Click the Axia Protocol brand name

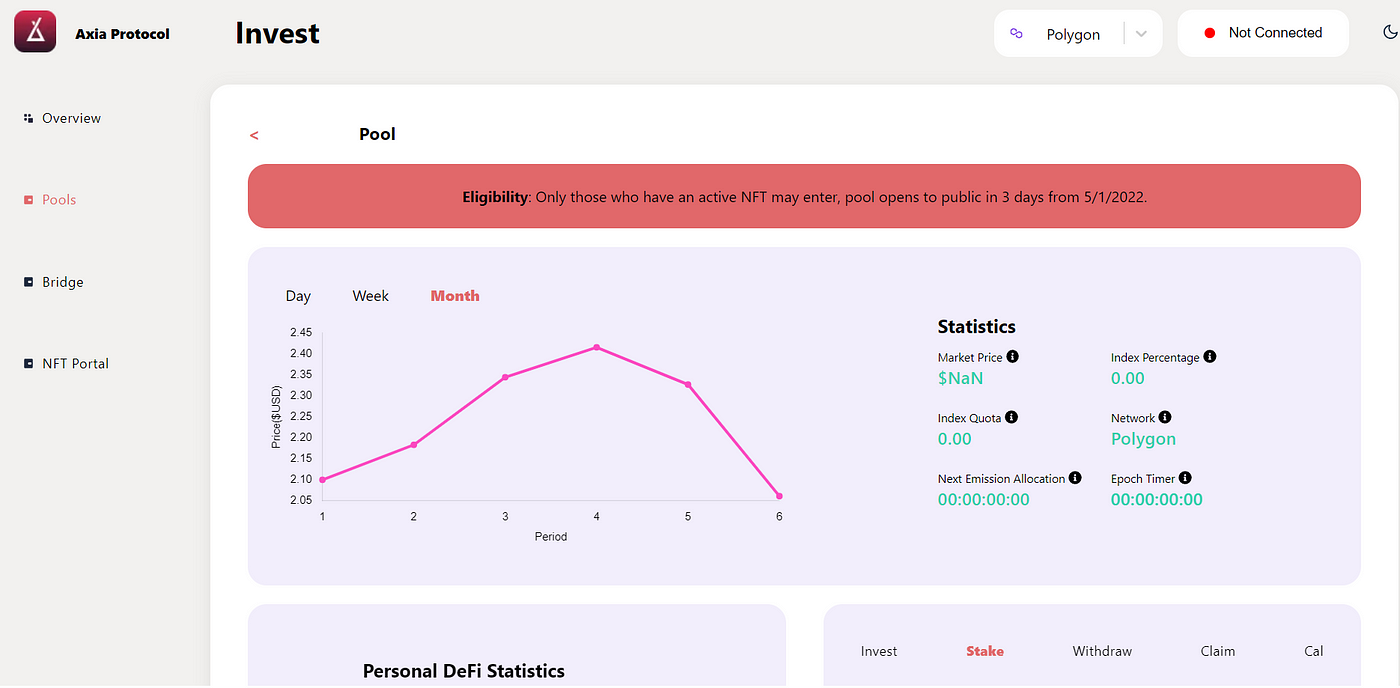pos(123,34)
